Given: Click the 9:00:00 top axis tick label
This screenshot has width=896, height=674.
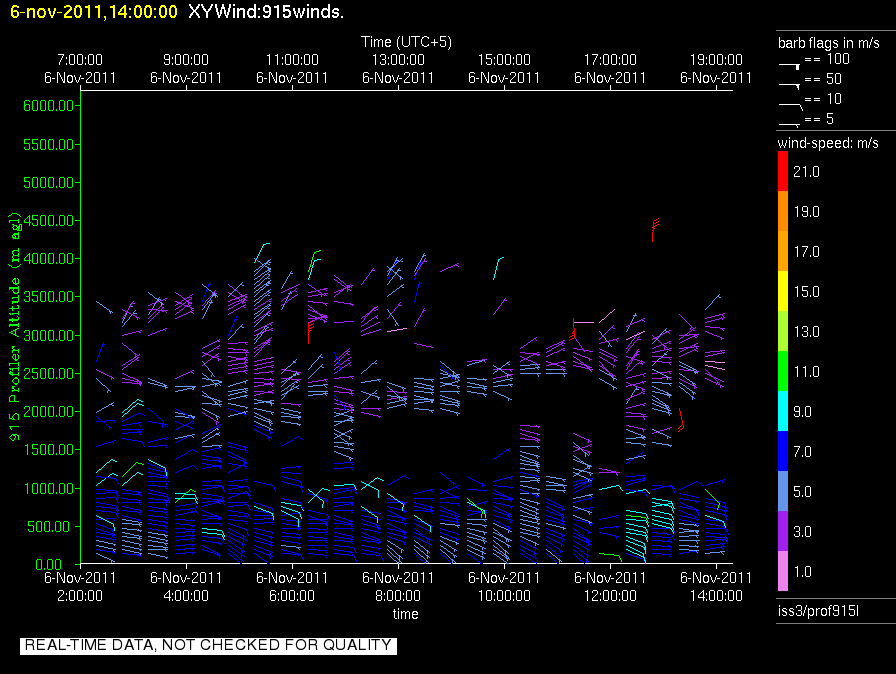Looking at the screenshot, I should (186, 59).
